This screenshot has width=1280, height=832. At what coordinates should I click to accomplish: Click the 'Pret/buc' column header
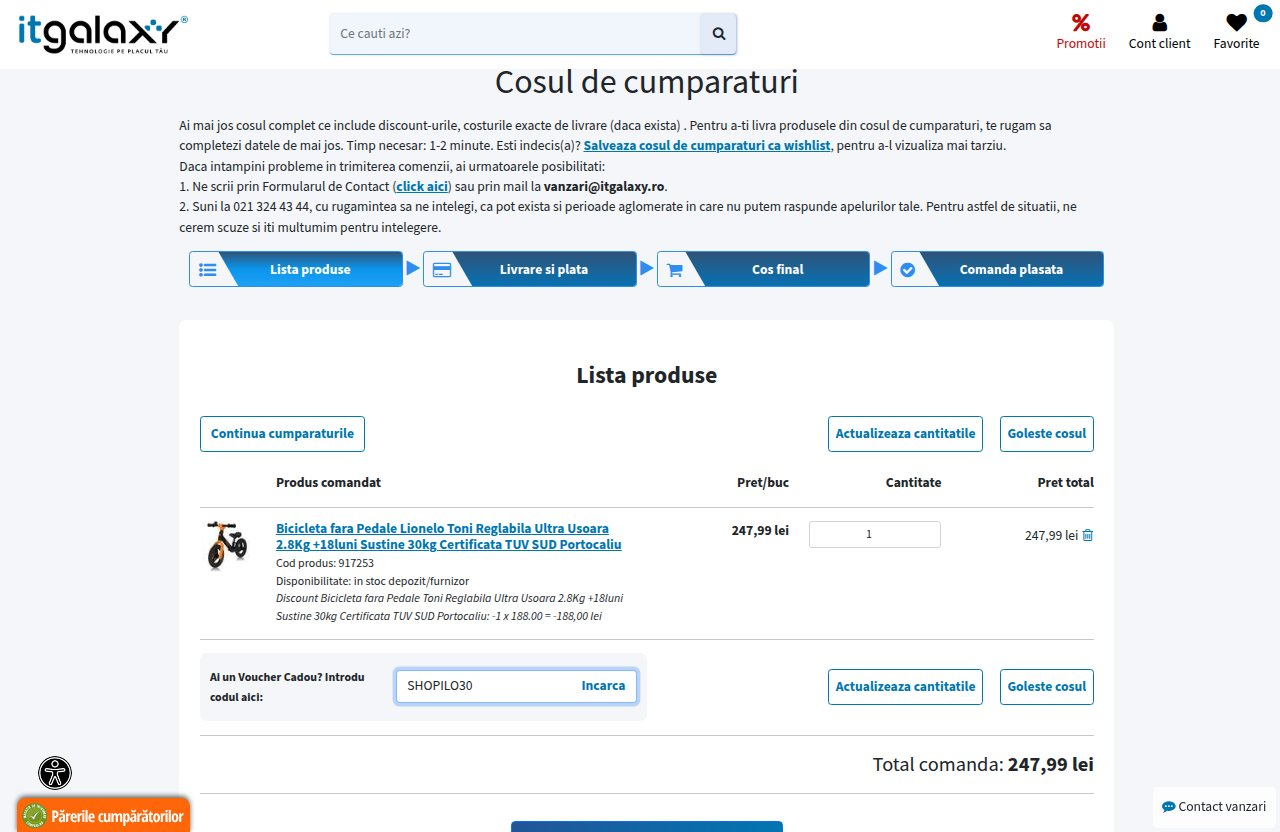(763, 482)
